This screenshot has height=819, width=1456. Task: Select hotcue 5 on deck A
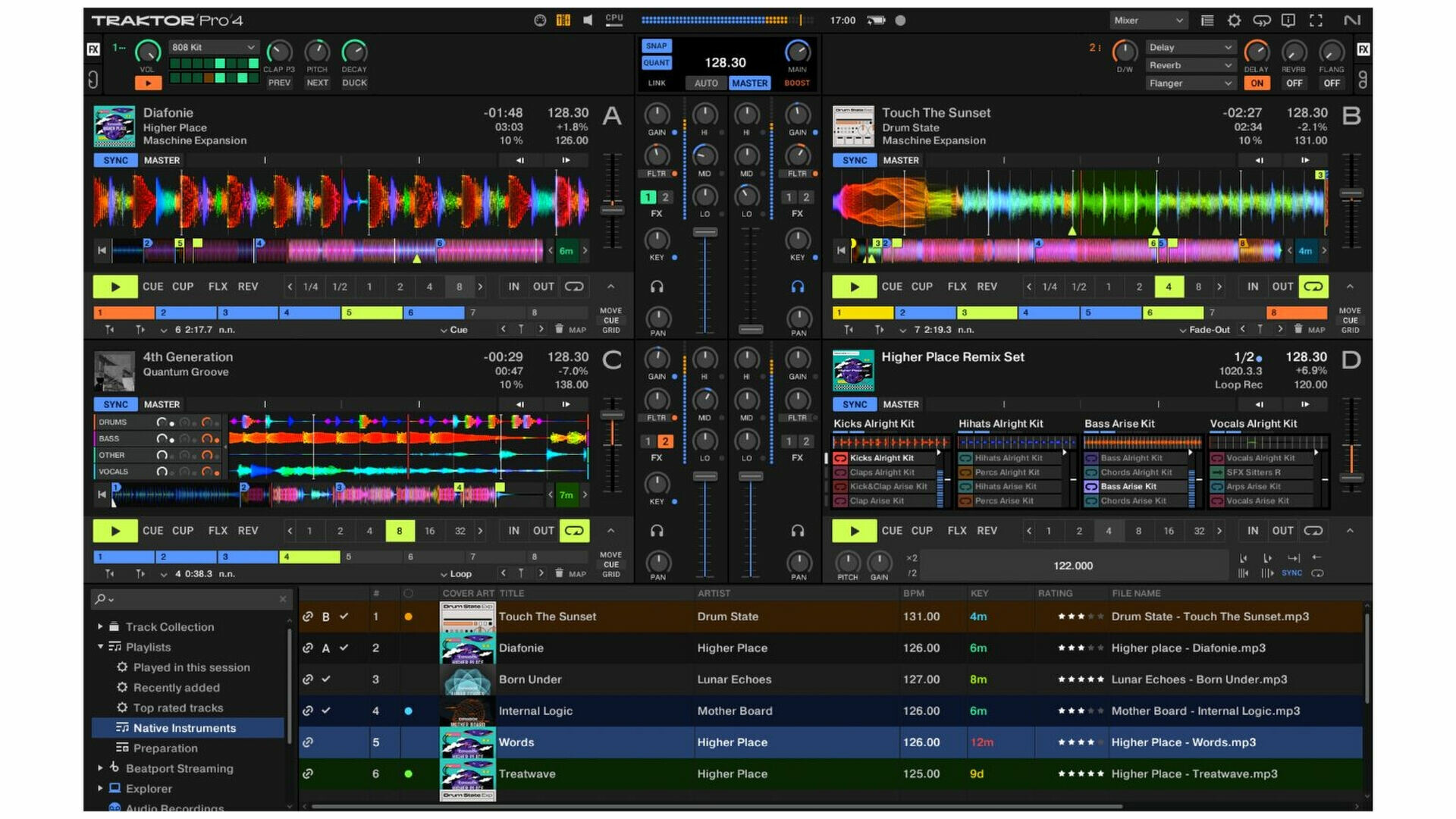tap(372, 312)
